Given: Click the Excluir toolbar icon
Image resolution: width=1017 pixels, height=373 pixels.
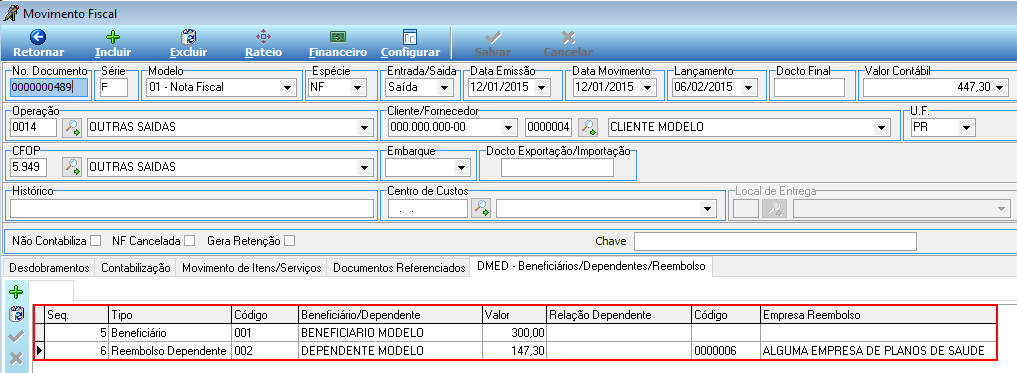Looking at the screenshot, I should pos(188,37).
